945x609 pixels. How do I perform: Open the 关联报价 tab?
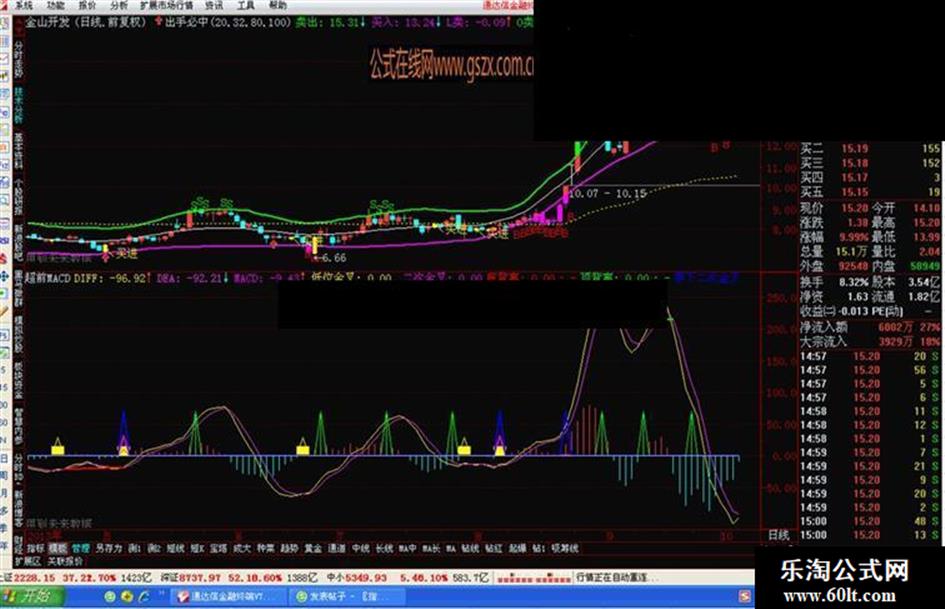[x=65, y=561]
